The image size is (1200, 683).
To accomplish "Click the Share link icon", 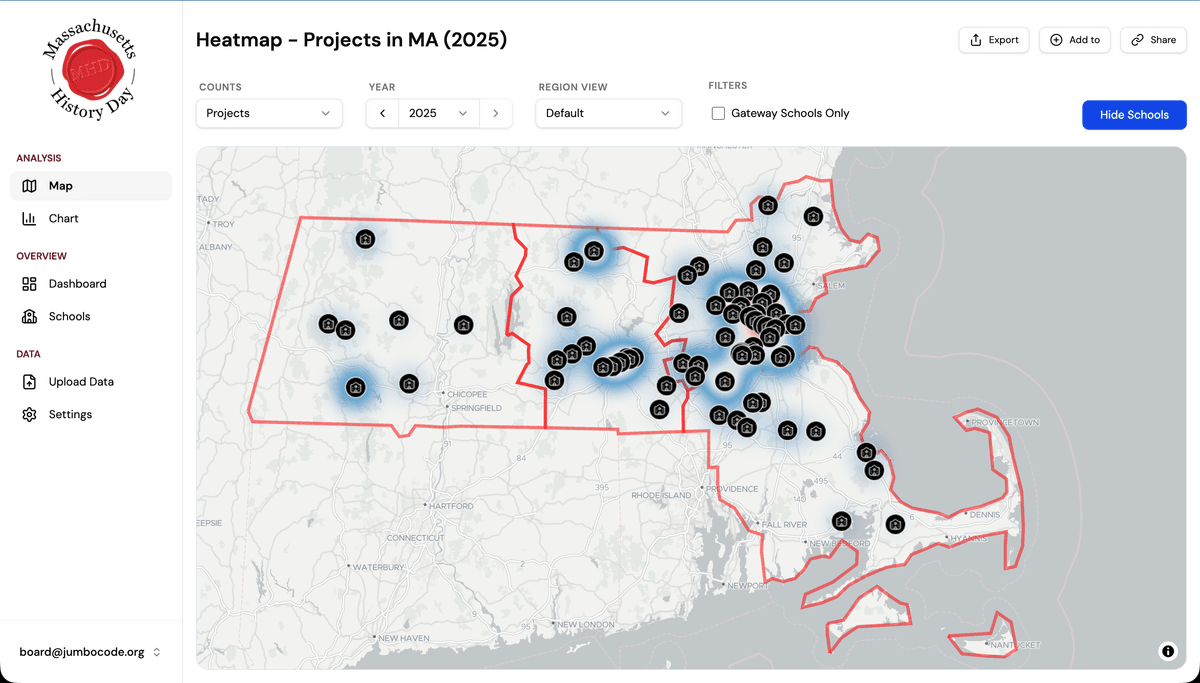I will [x=1137, y=40].
